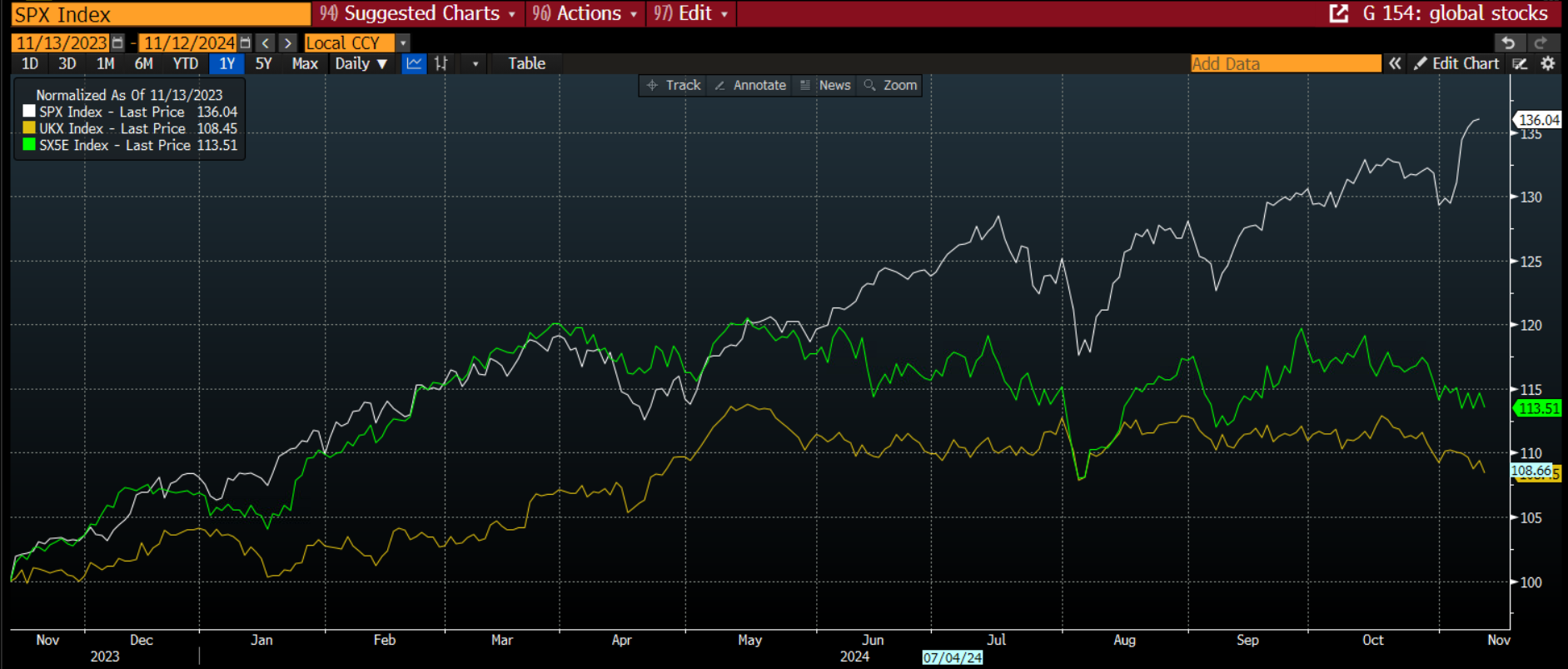
Task: Select the line chart type icon
Action: (x=414, y=63)
